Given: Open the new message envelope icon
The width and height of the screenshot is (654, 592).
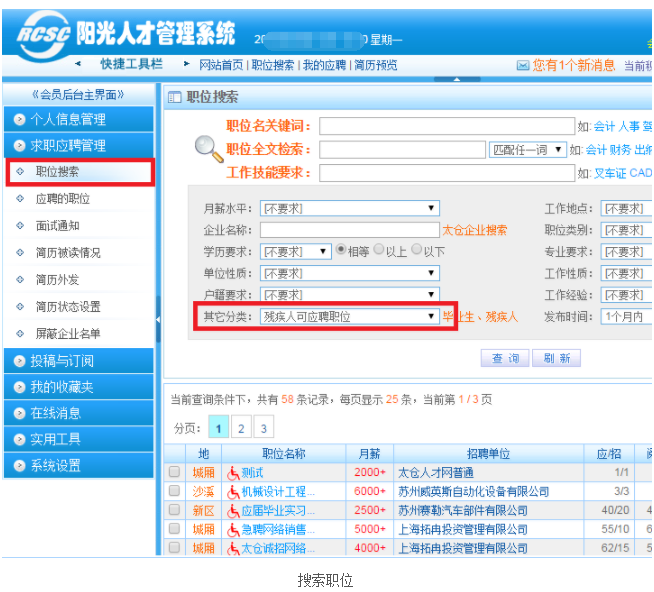Looking at the screenshot, I should 523,65.
